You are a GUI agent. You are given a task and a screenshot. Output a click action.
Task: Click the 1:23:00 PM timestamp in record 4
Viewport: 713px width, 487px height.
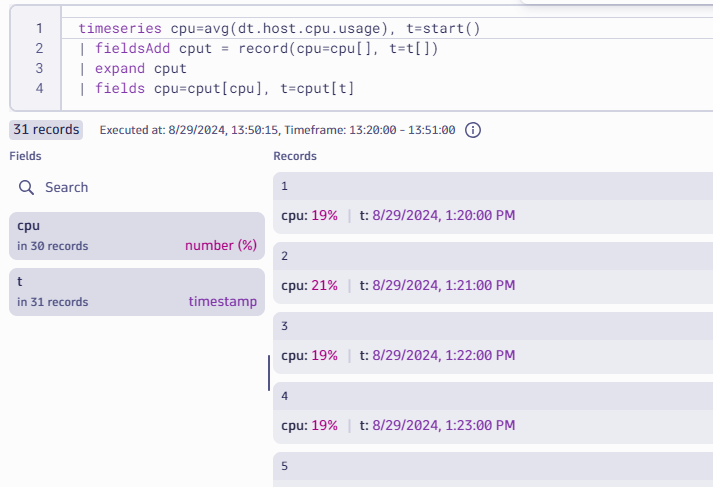tap(443, 425)
